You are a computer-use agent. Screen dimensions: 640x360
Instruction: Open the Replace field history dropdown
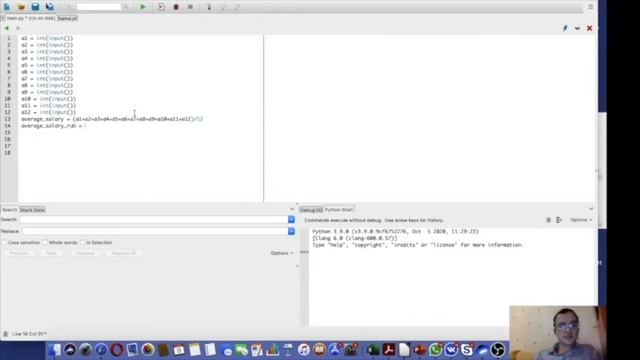coord(291,231)
